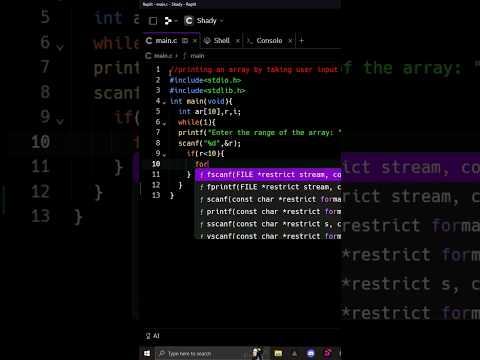Select the vscanf autocomplete suggestion
This screenshot has width=480, height=360.
tap(268, 236)
